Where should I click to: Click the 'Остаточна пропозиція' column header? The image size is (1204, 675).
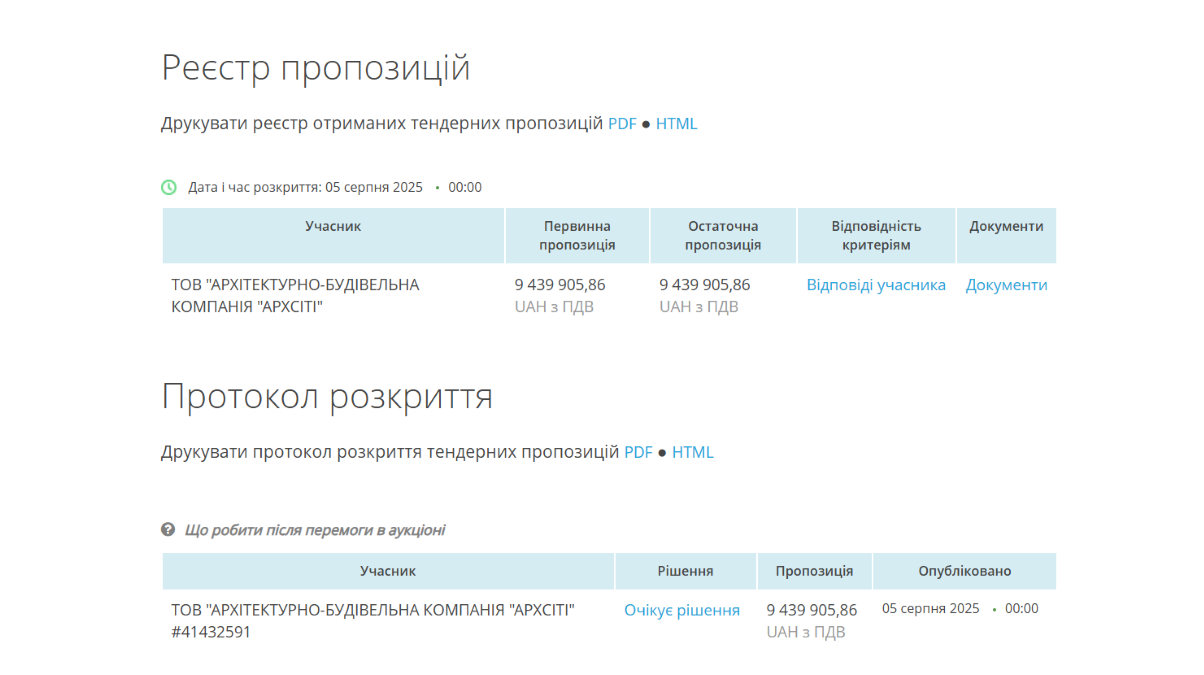[723, 236]
